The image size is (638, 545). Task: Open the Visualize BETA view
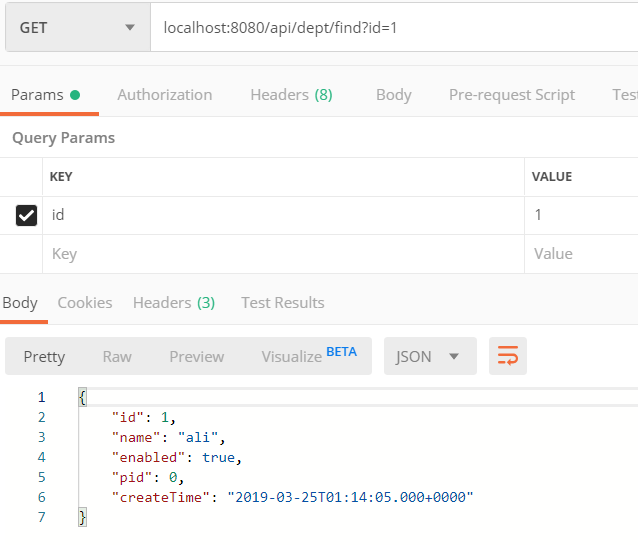[308, 356]
